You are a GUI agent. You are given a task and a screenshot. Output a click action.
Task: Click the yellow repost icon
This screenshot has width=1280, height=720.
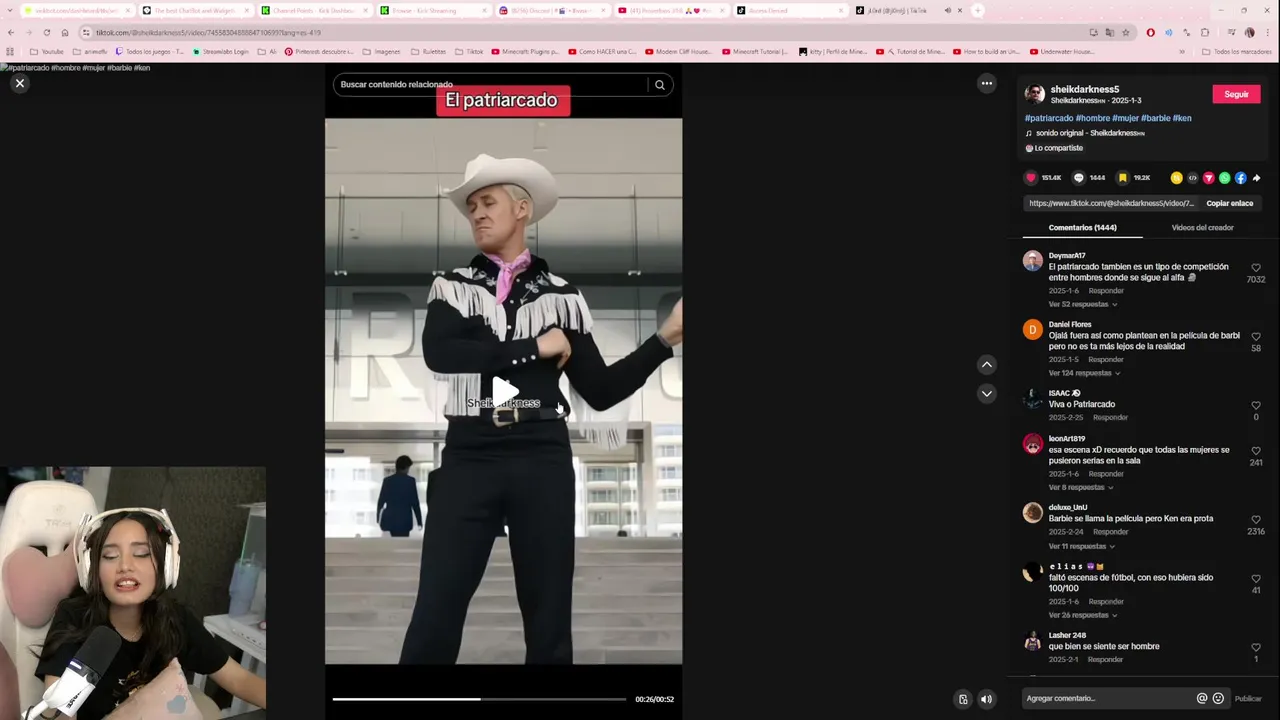click(x=1176, y=178)
